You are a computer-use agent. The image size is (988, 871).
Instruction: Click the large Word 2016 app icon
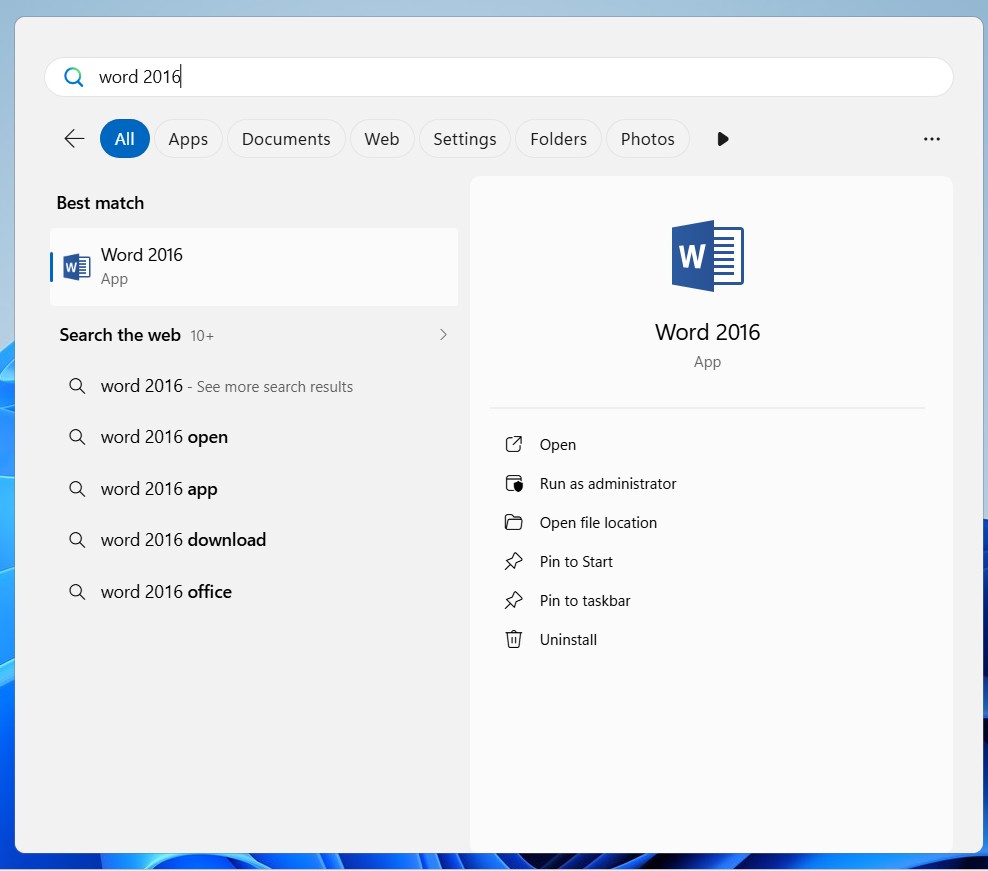[x=707, y=256]
